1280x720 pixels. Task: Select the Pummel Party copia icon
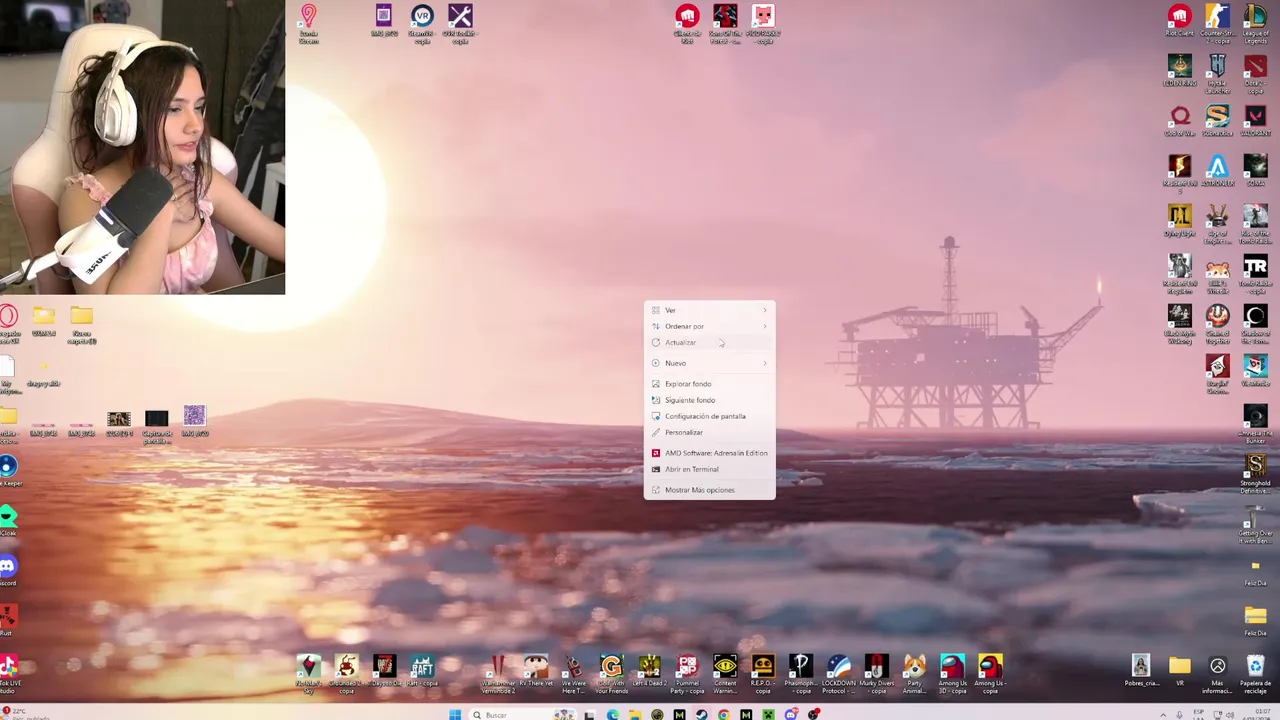coord(687,673)
